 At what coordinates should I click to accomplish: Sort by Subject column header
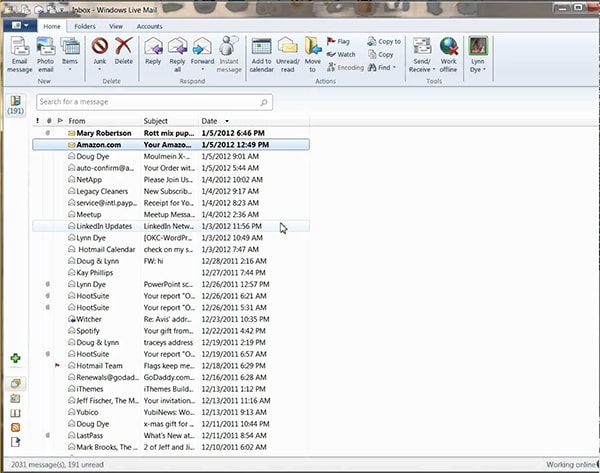(170, 121)
